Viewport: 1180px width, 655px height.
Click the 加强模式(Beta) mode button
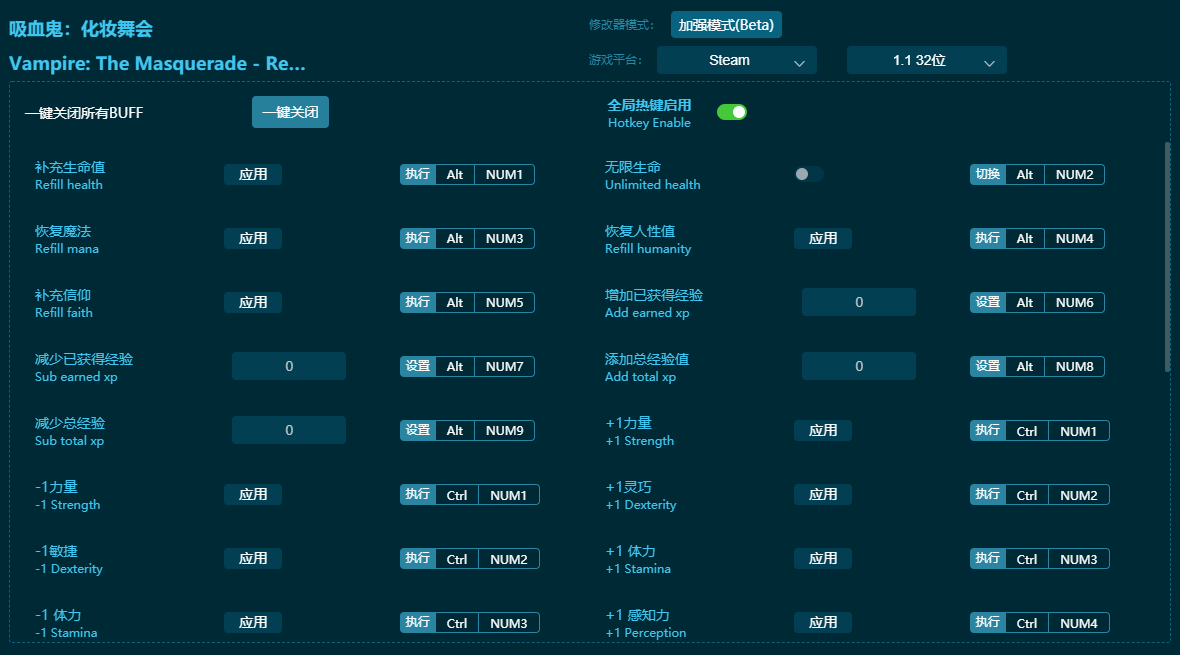point(726,25)
